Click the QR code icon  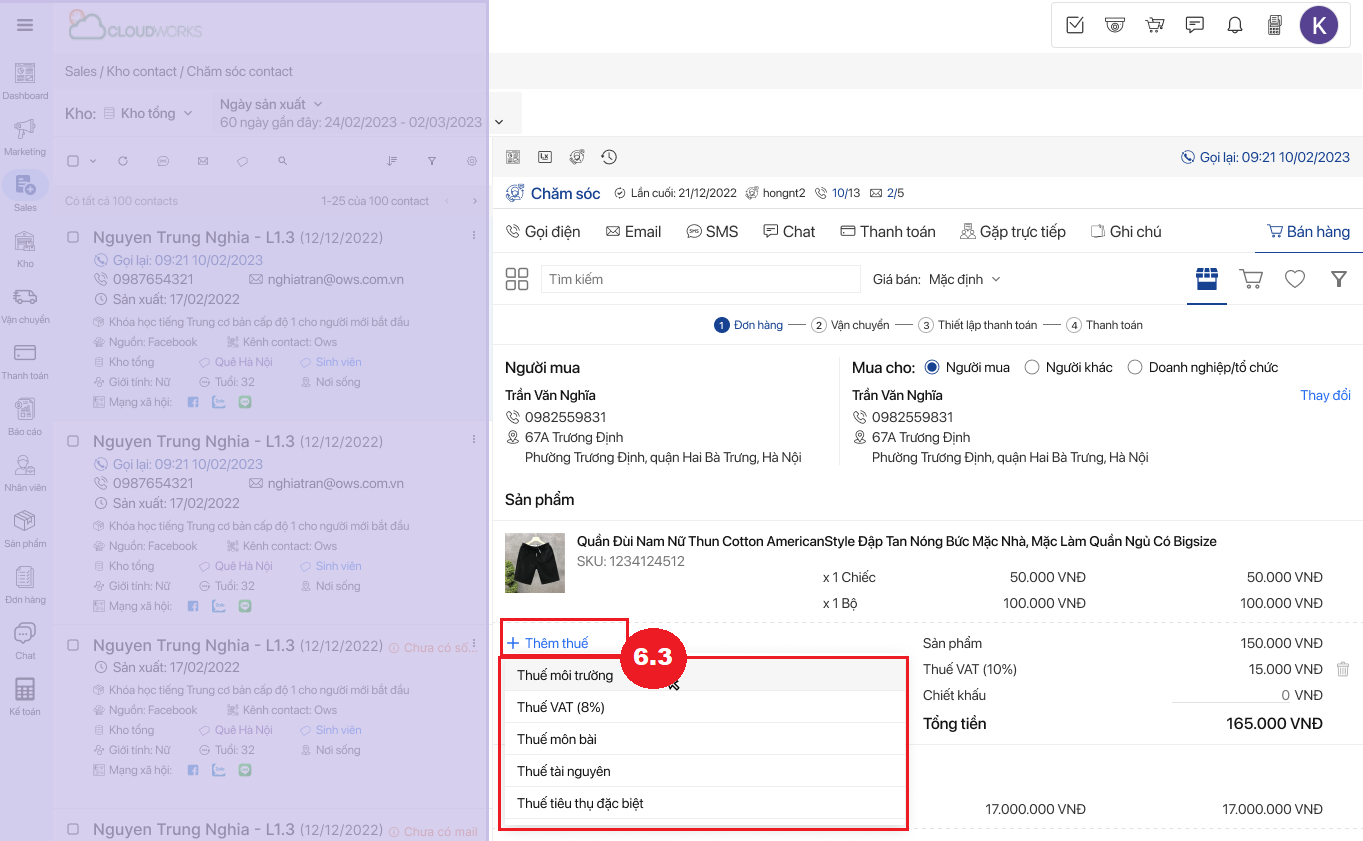[513, 157]
